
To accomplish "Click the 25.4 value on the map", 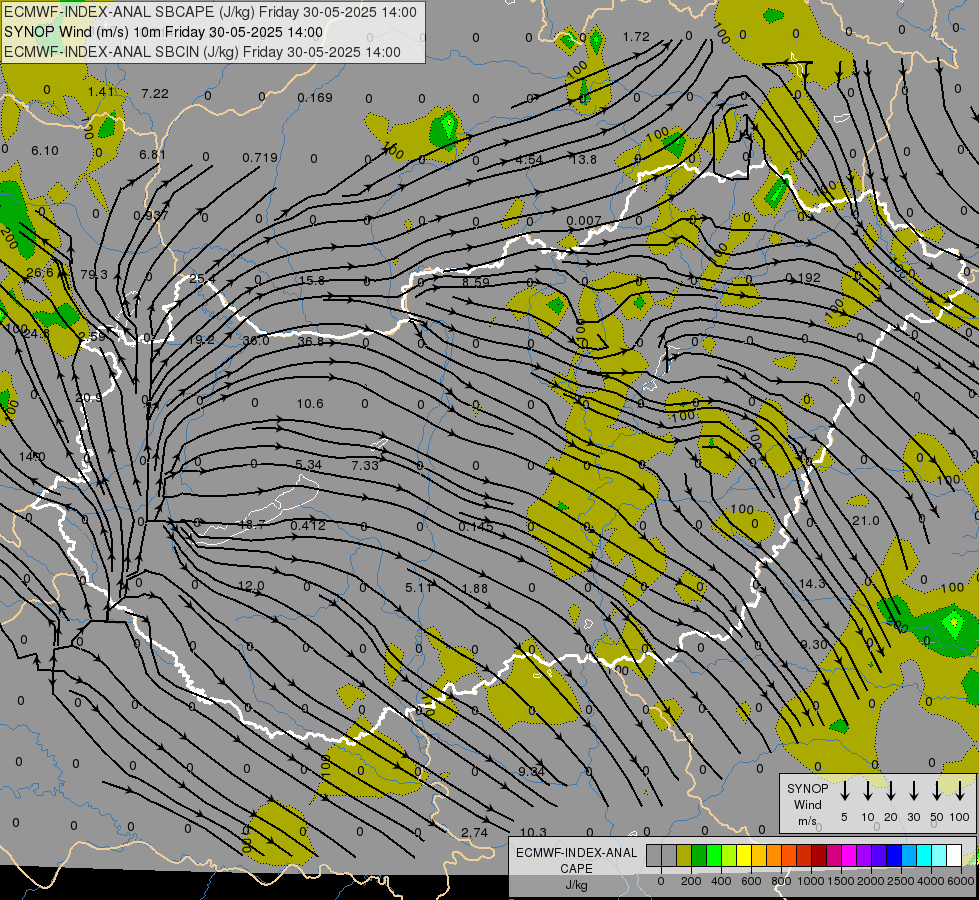I will click(202, 279).
